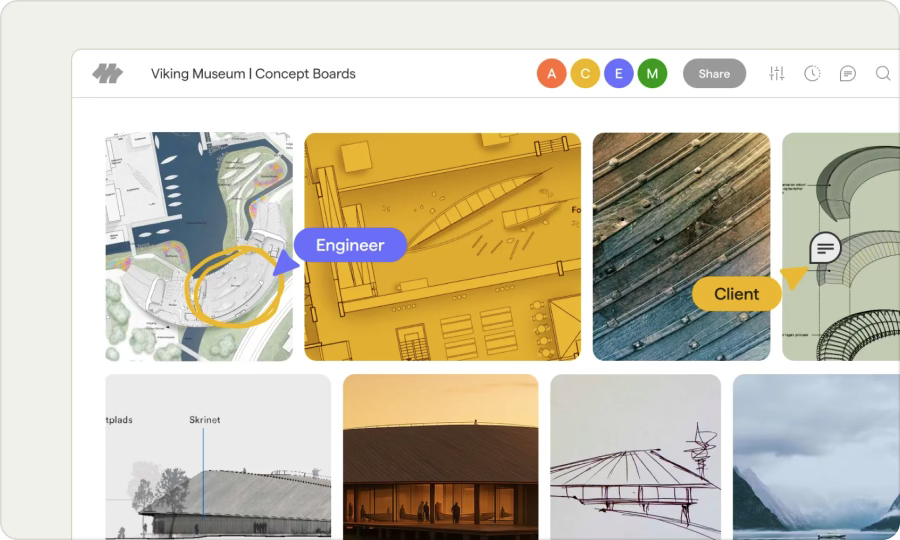Open the green arch structure drawing
900x540 pixels.
[x=841, y=247]
